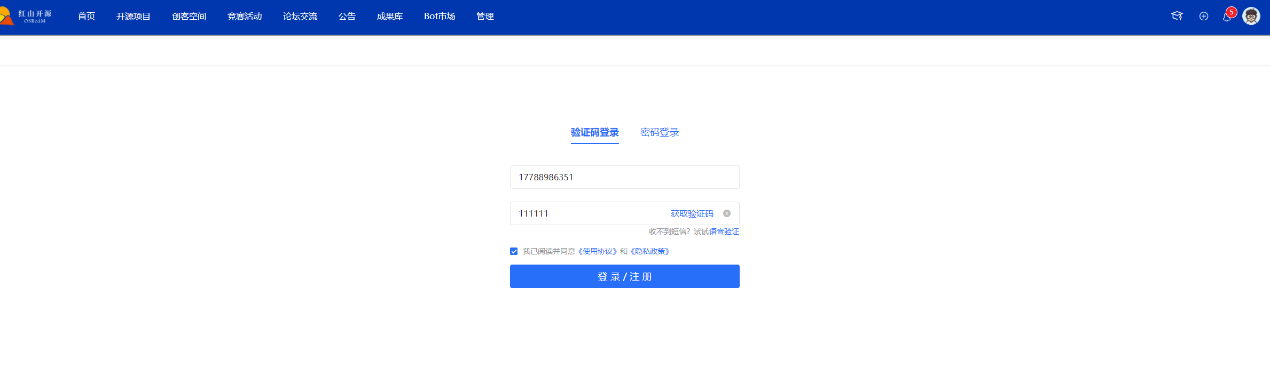This screenshot has height=391, width=1270.
Task: Clear the verification code field with X icon
Action: (727, 213)
